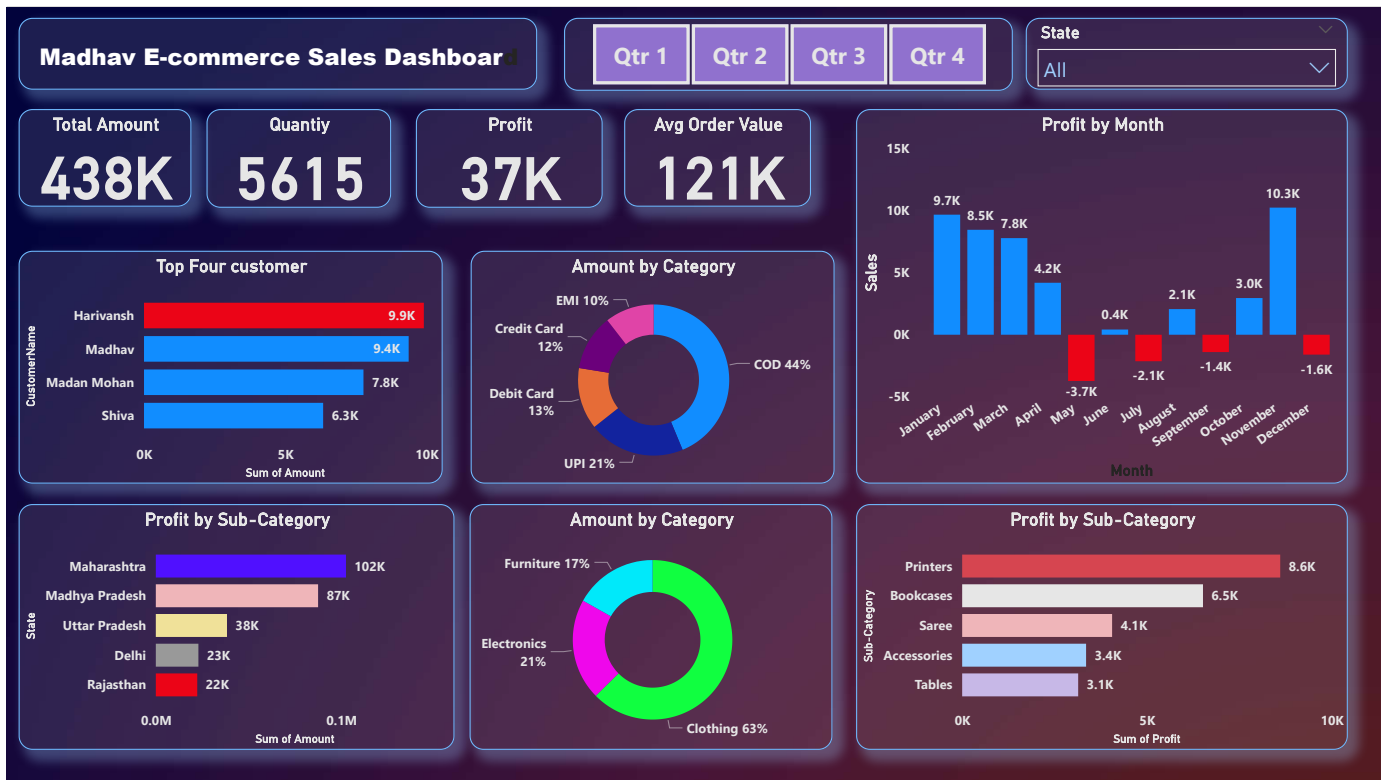The height and width of the screenshot is (782, 1381).
Task: Select the Printers profit bar
Action: pyautogui.click(x=1120, y=566)
